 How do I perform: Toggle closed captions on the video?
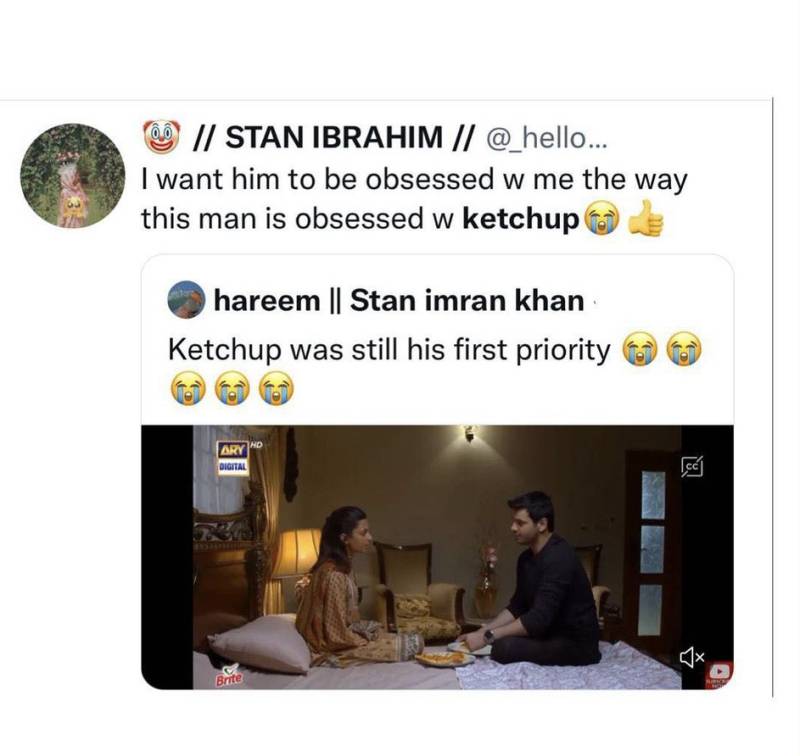691,465
